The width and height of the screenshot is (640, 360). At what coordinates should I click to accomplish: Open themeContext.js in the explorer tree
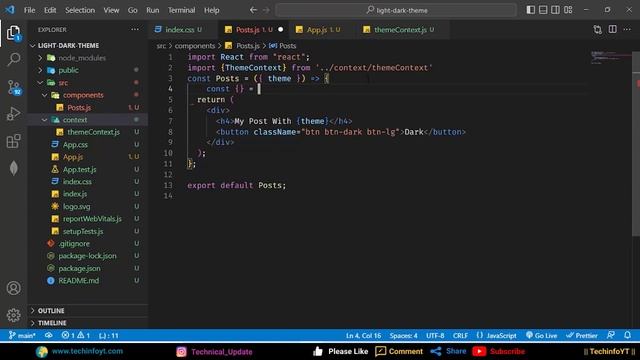coord(93,132)
